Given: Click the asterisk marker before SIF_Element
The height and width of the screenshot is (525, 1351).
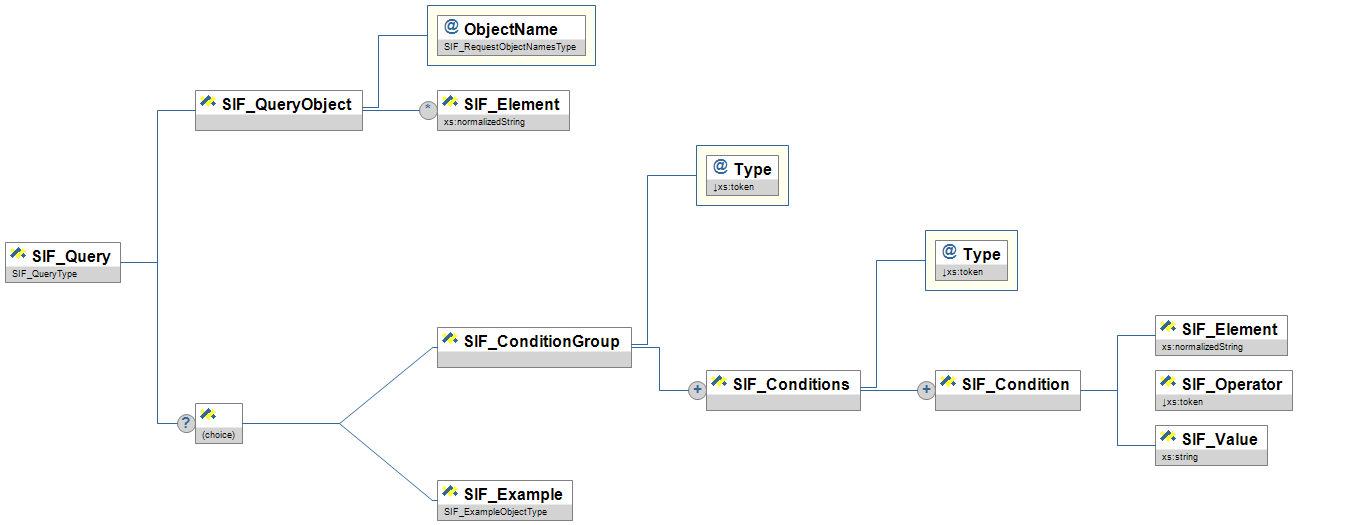Looking at the screenshot, I should [428, 110].
